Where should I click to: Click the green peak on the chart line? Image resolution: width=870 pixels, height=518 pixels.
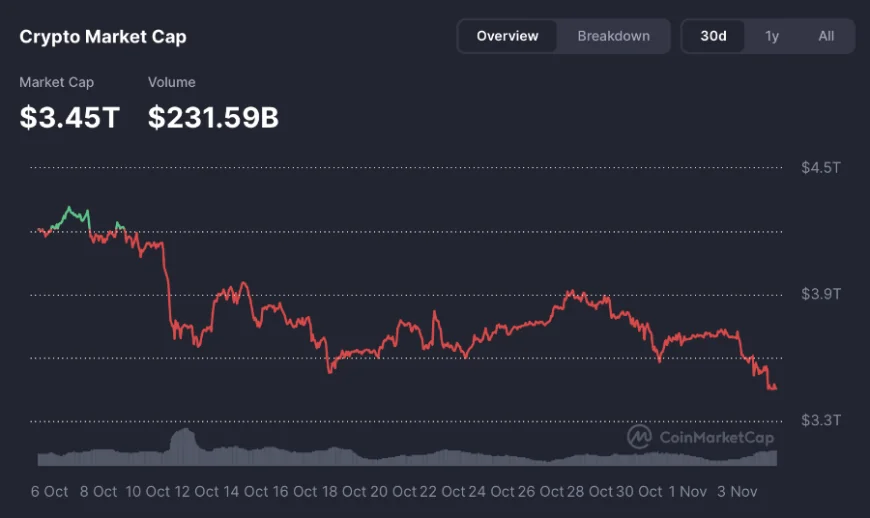pos(69,208)
